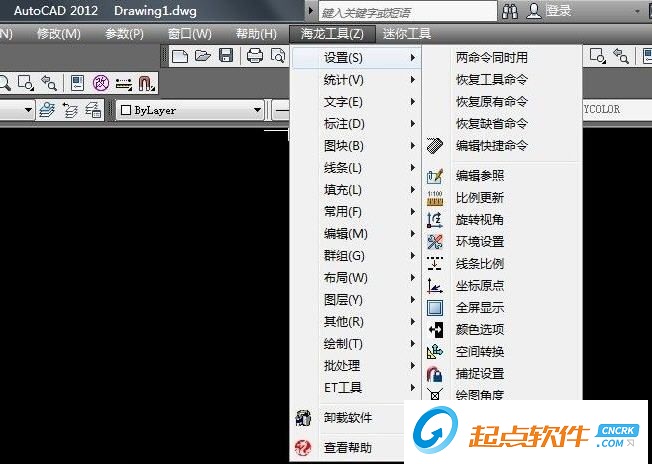Click the dashed linetype tool icon
This screenshot has height=464, width=652.
[123, 84]
